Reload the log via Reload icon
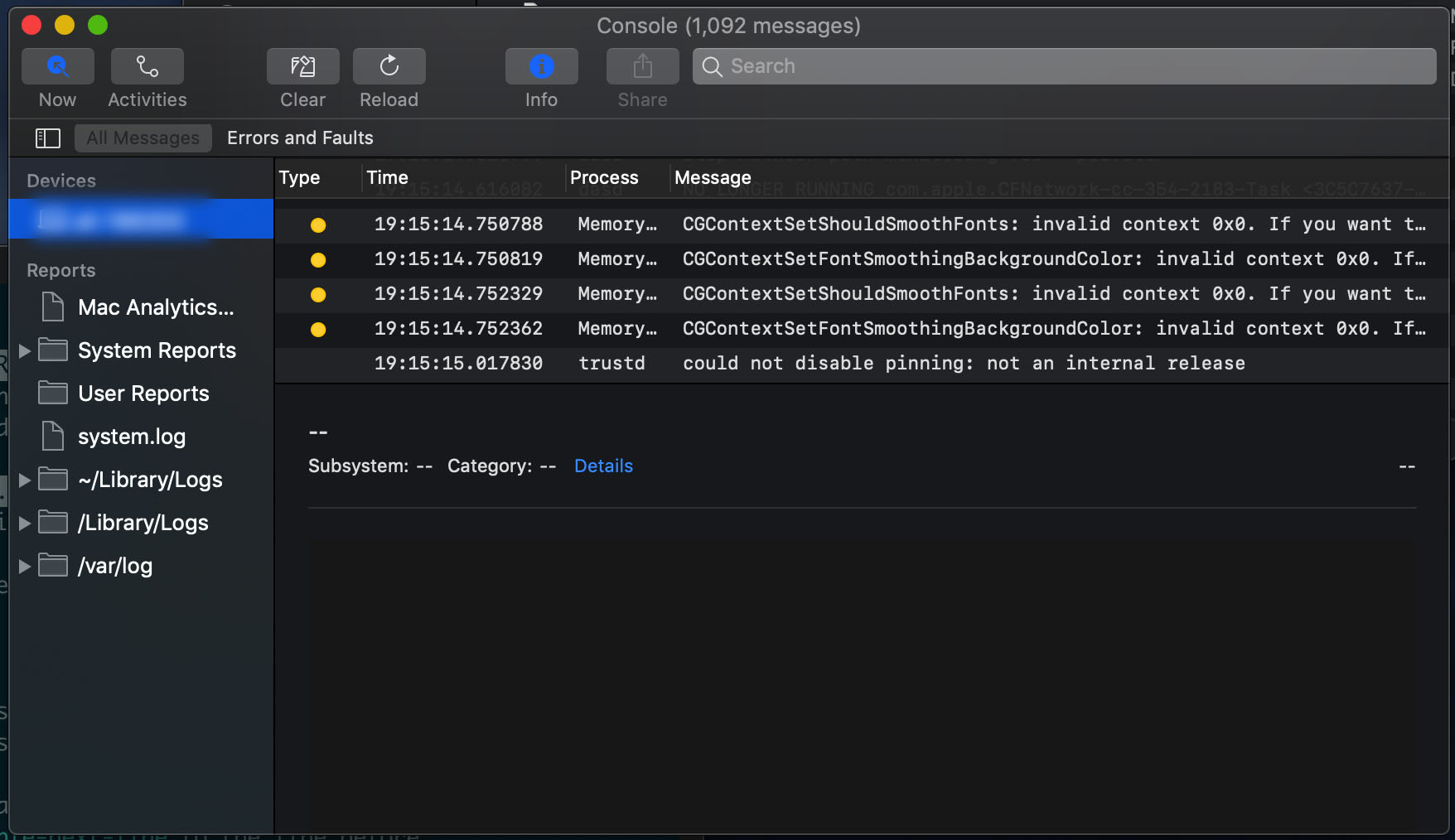The width and height of the screenshot is (1455, 840). pos(389,66)
